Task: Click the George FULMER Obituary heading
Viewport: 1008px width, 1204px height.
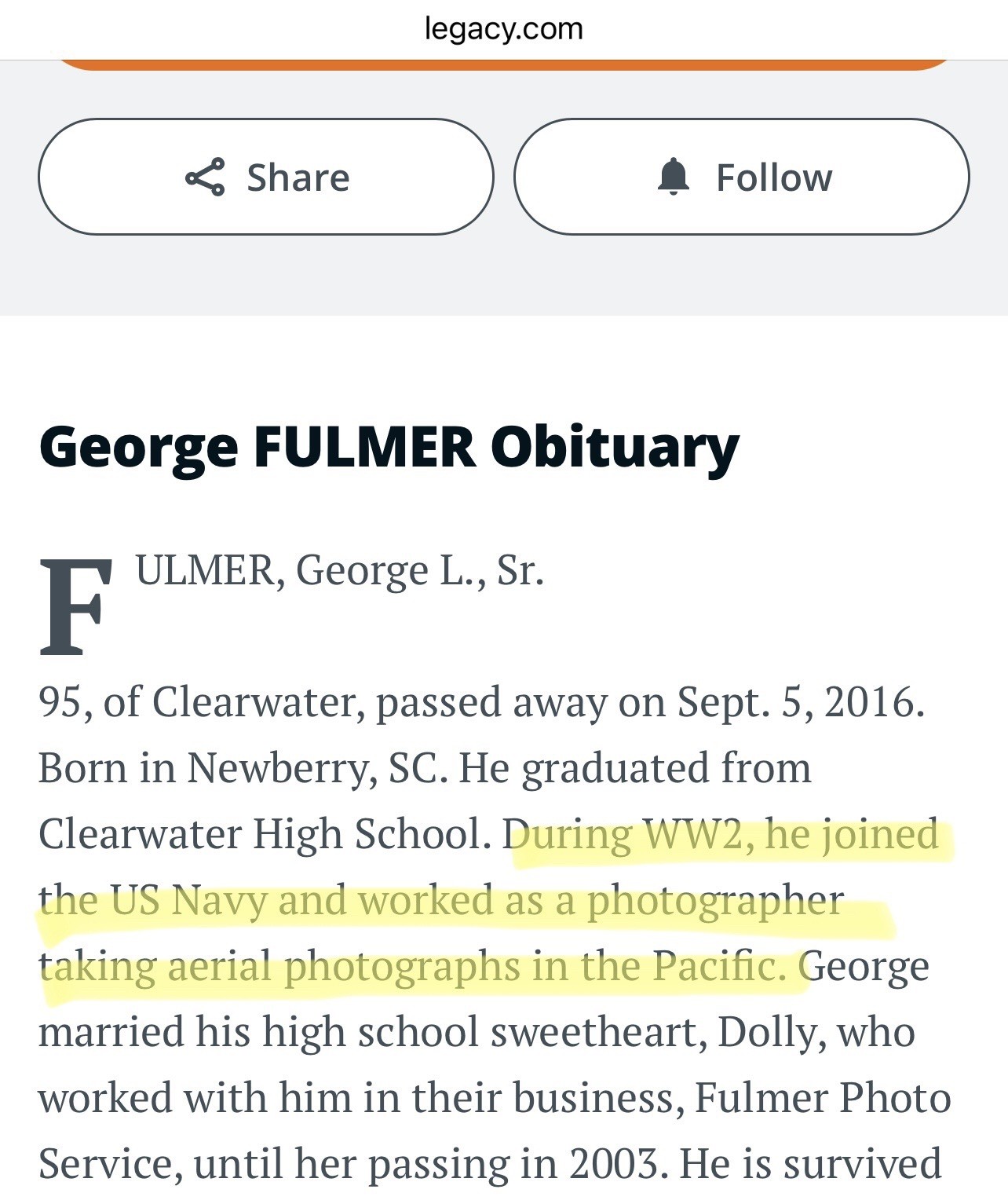Action: tap(389, 446)
